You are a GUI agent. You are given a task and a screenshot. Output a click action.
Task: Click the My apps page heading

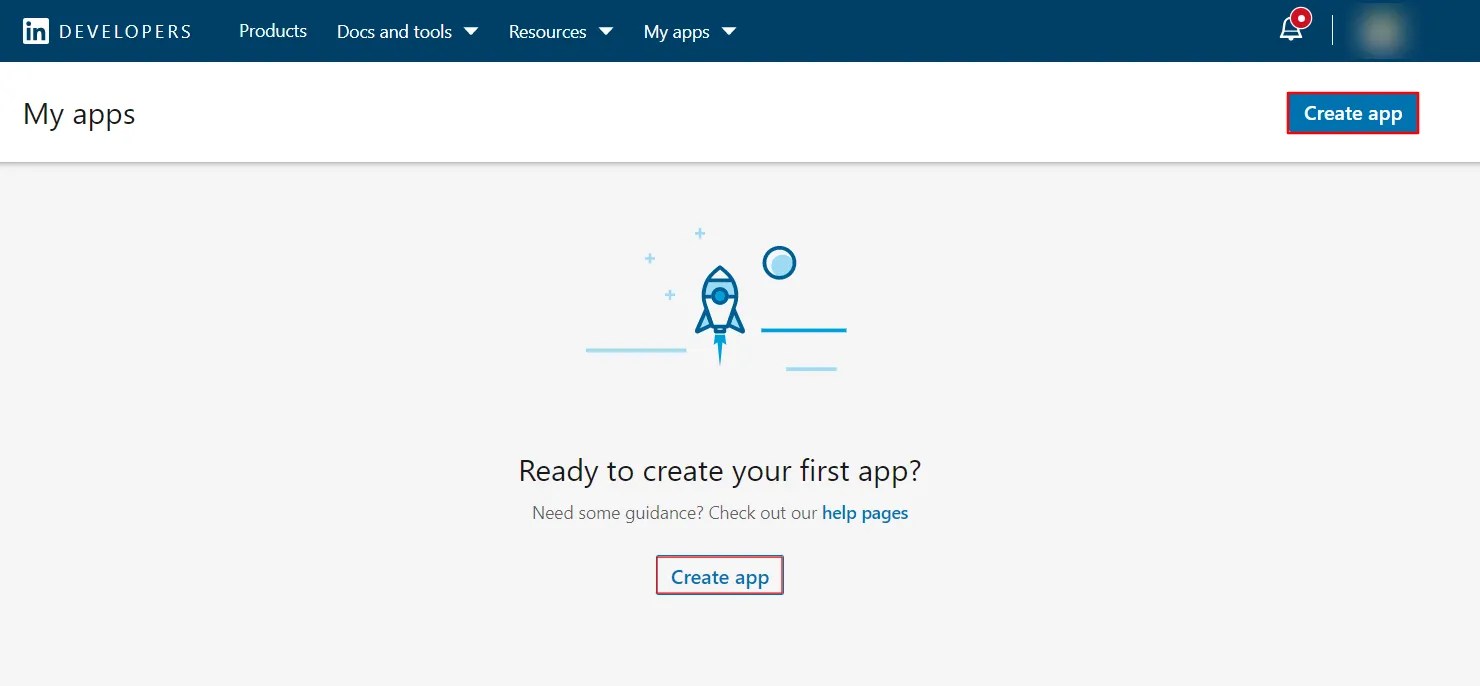(x=79, y=114)
